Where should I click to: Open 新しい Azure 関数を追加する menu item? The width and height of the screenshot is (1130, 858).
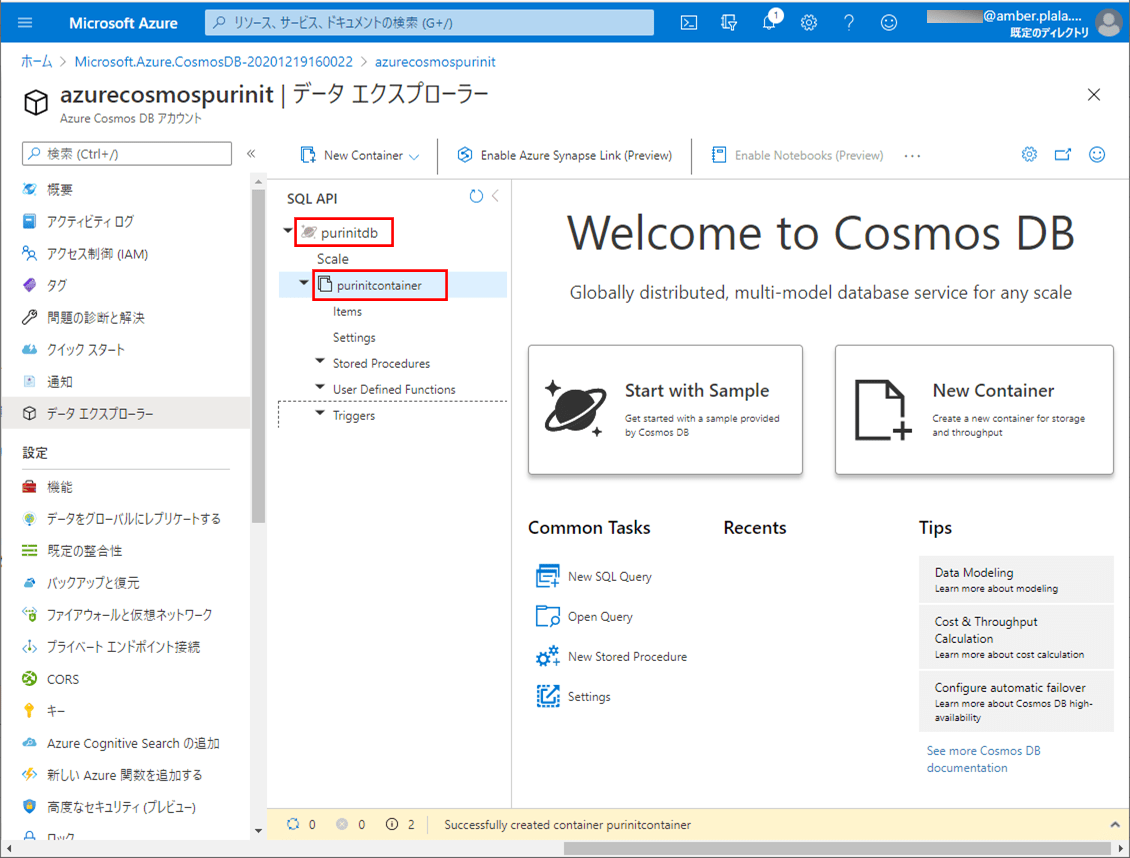pyautogui.click(x=126, y=775)
